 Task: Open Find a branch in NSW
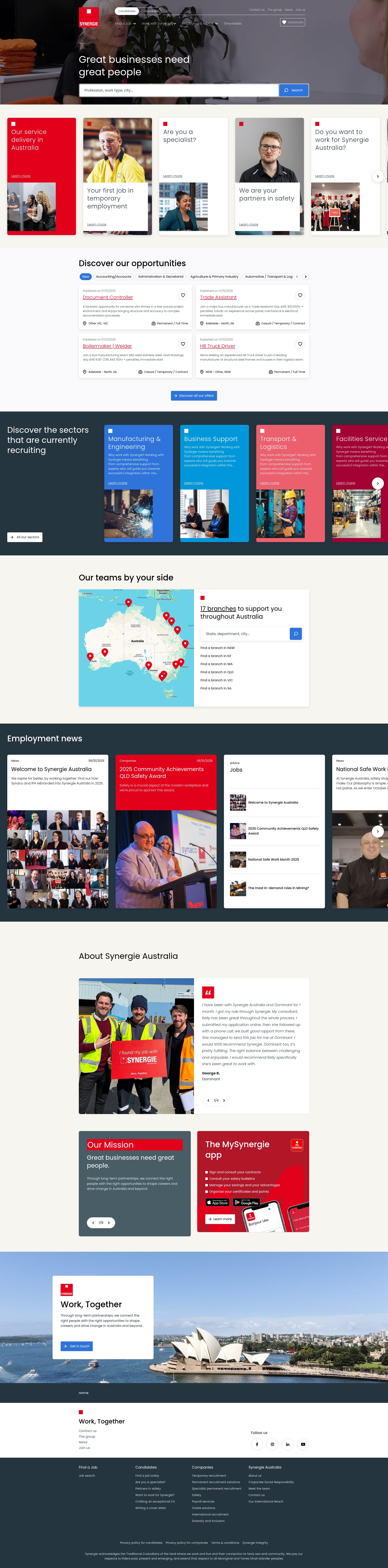(x=218, y=648)
